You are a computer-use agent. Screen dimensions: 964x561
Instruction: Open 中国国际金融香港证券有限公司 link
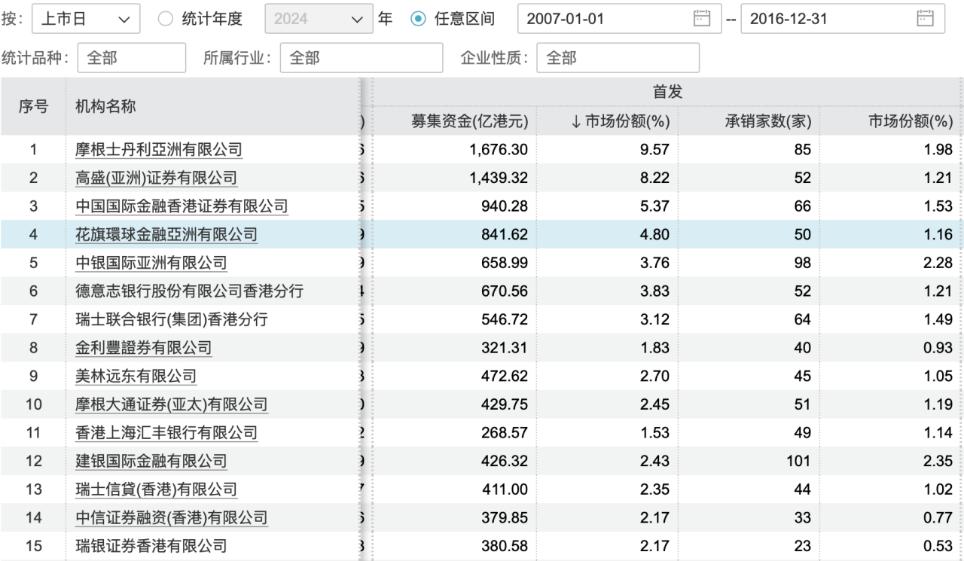[181, 206]
